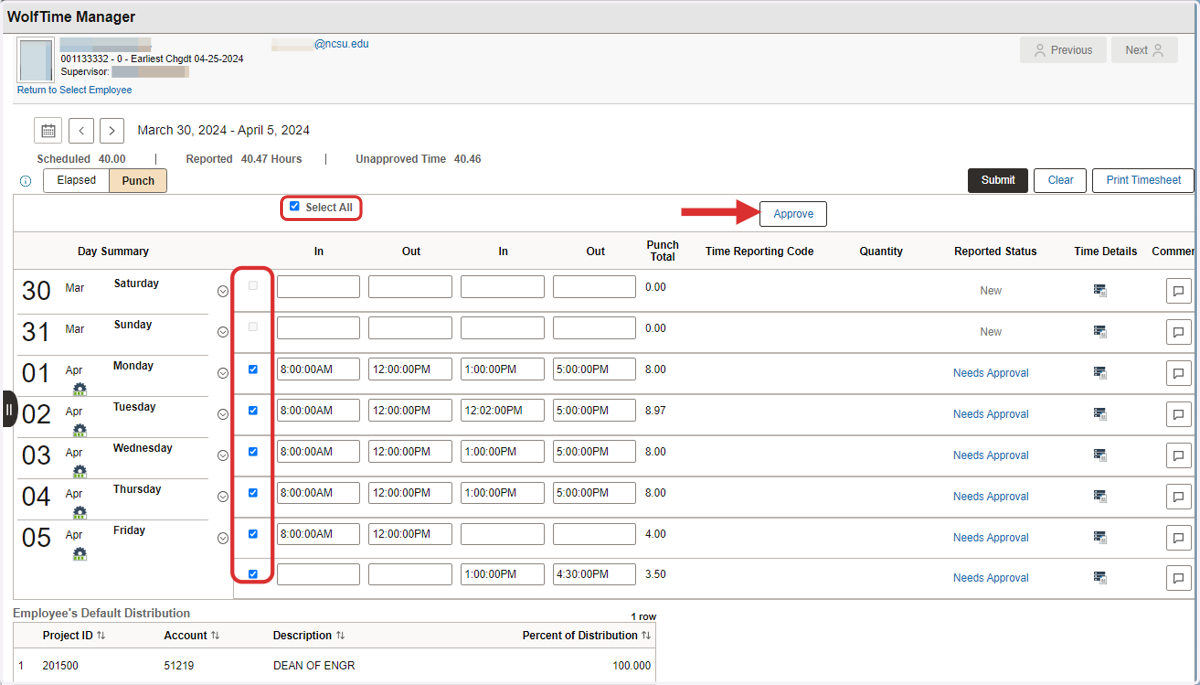1200x685 pixels.
Task: Open Time Details icon for Friday 4.00 row
Action: 1100,537
